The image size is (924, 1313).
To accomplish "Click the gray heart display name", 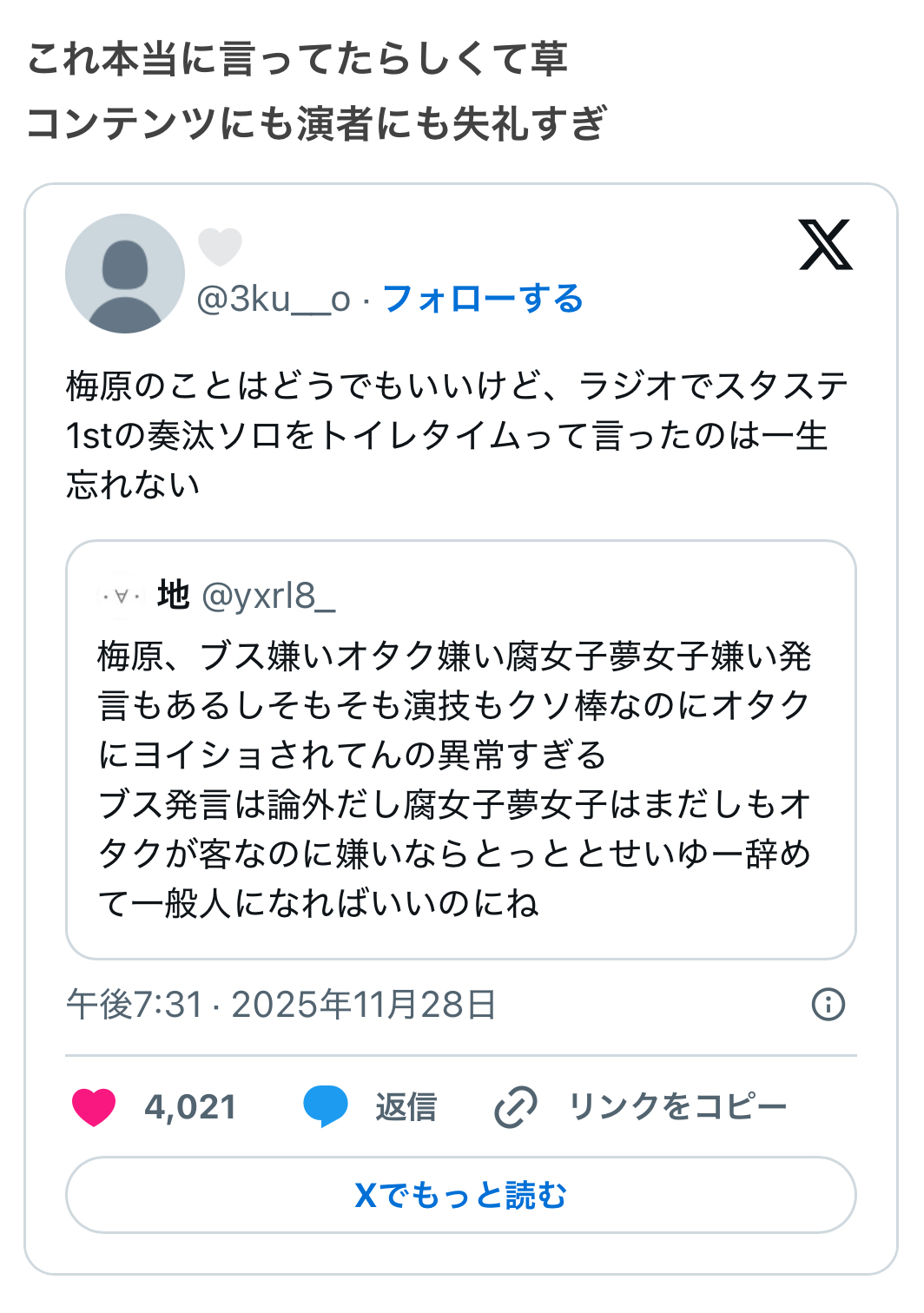I will point(220,247).
